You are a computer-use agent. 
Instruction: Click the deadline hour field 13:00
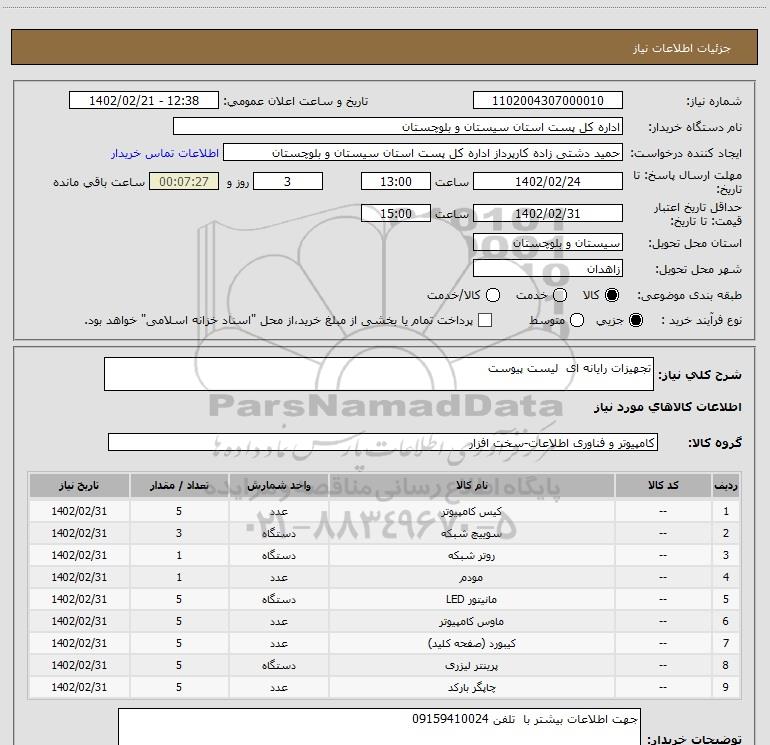pos(396,181)
